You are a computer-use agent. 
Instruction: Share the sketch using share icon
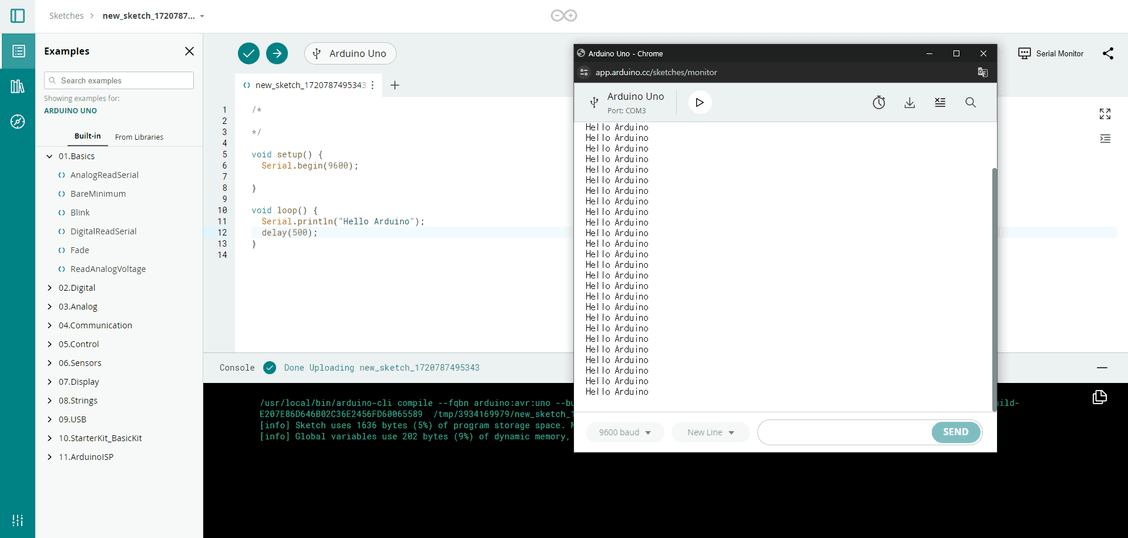[1108, 53]
